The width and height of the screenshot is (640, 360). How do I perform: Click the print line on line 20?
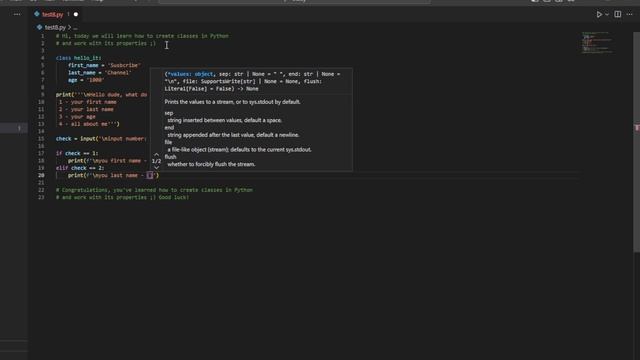coord(113,176)
